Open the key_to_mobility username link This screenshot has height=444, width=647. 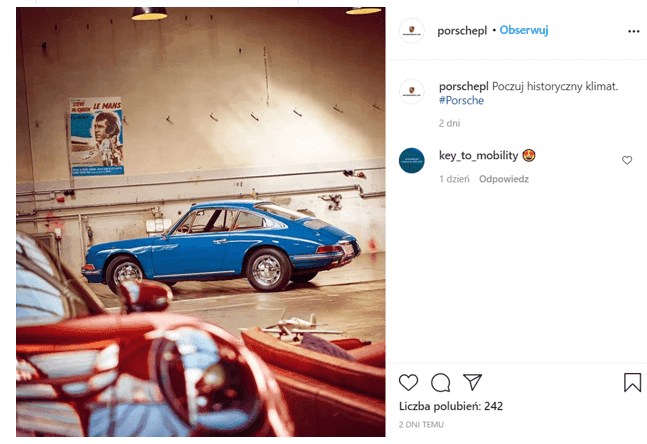pyautogui.click(x=478, y=156)
